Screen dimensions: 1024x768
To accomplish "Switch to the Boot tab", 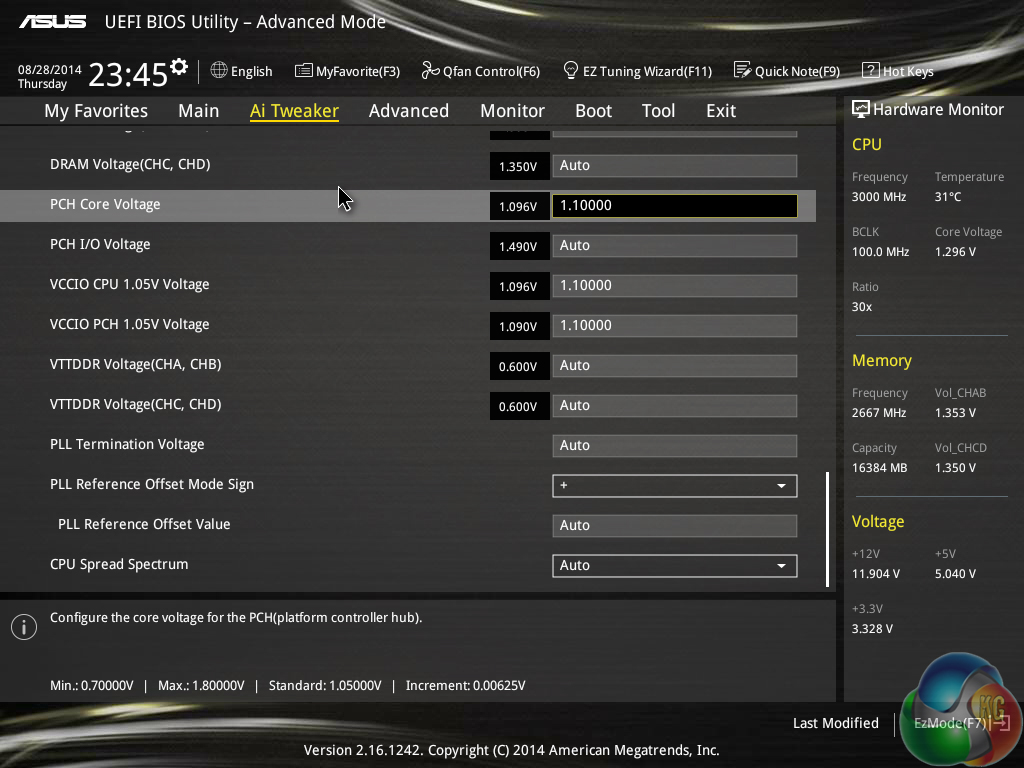I will [593, 110].
